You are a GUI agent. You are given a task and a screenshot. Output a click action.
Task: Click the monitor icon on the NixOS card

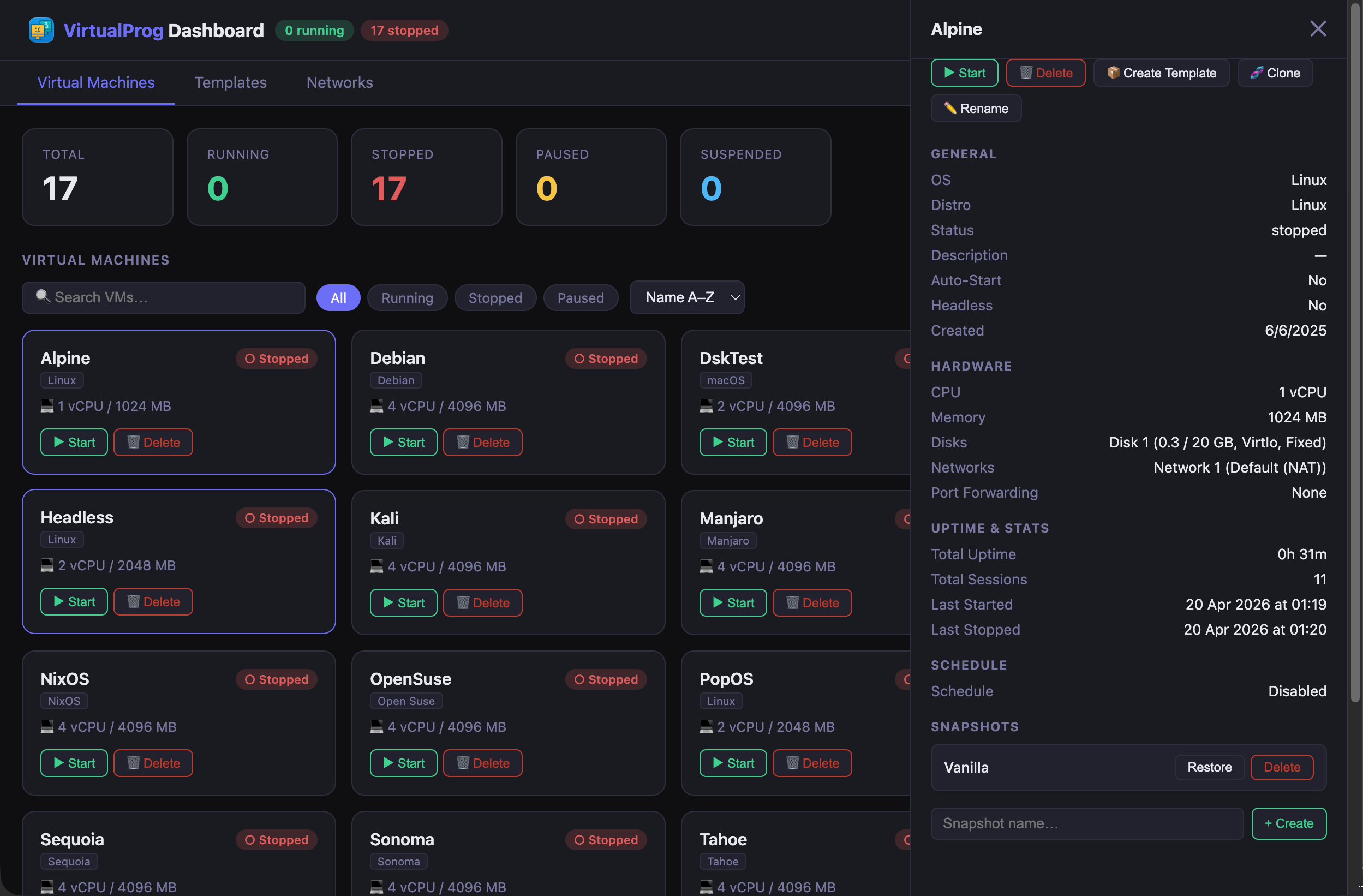[x=47, y=726]
